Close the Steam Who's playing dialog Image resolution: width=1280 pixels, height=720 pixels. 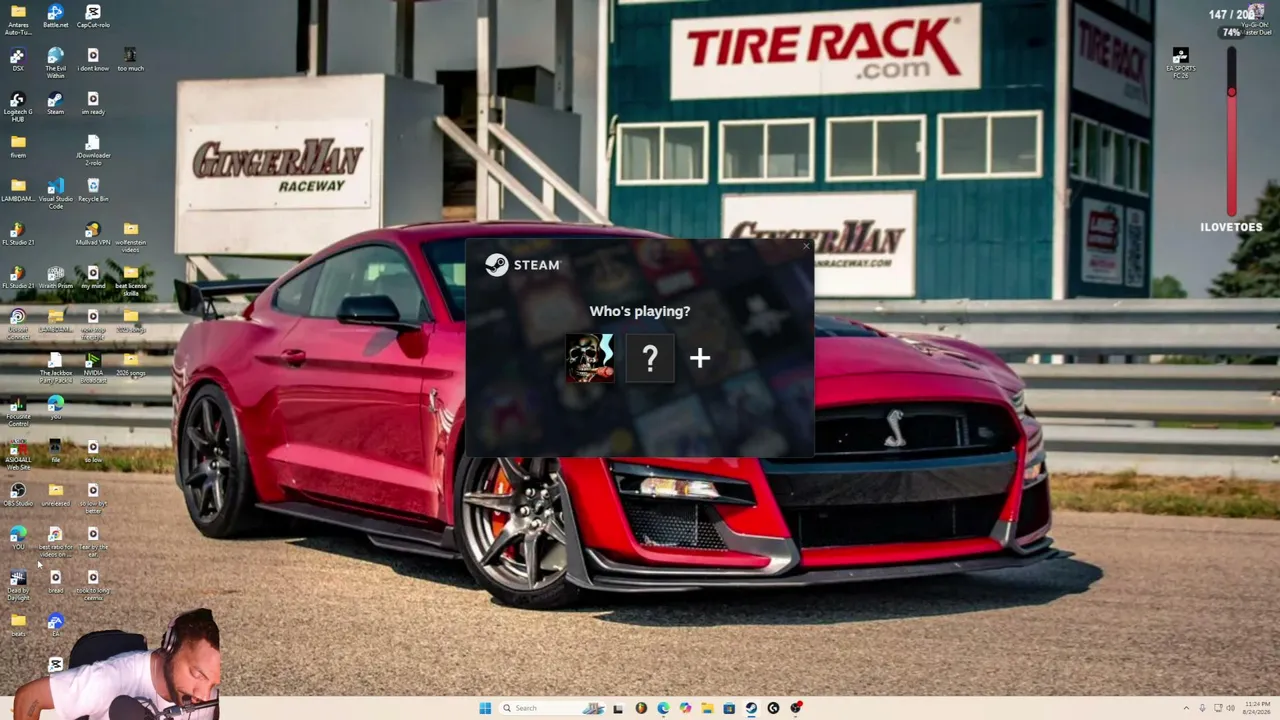[806, 246]
